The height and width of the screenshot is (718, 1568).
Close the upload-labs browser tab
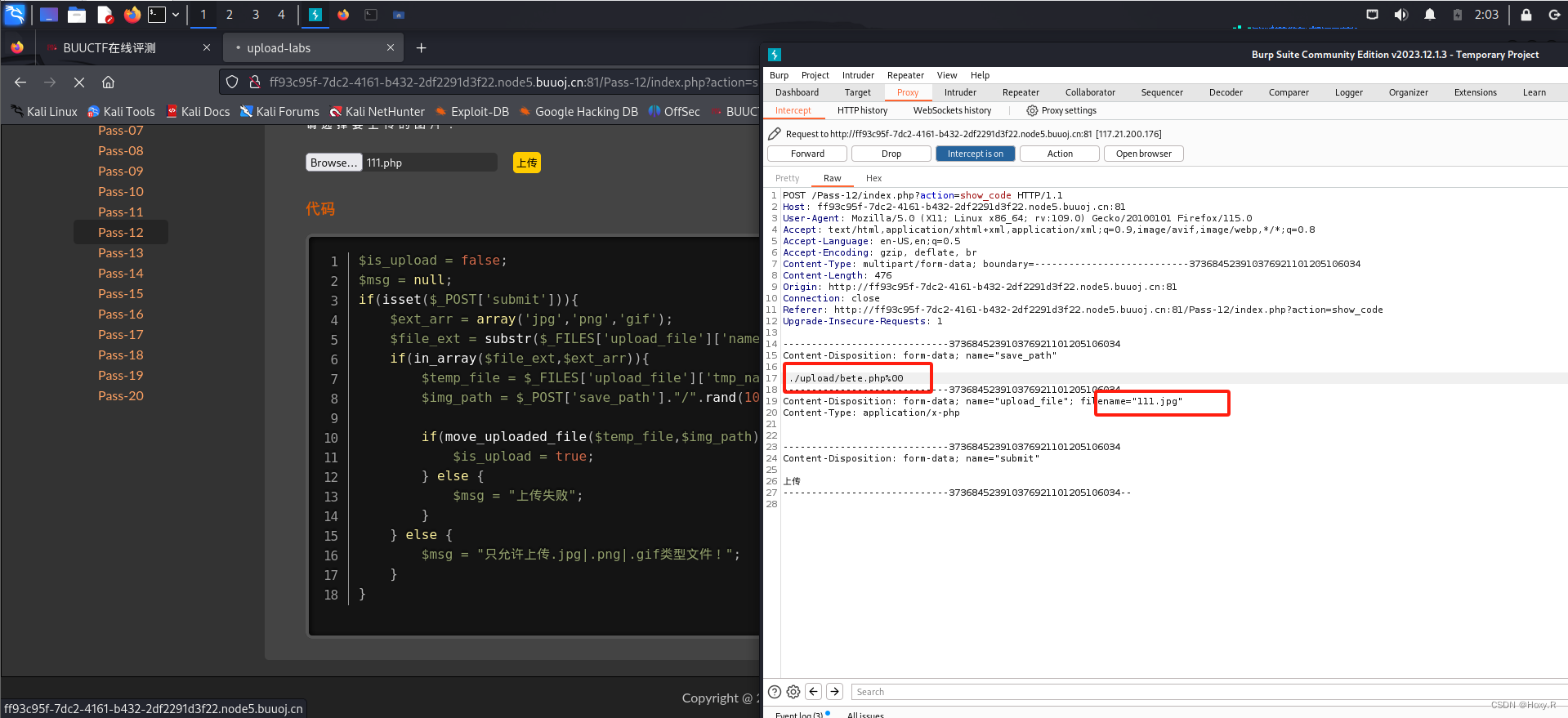[x=391, y=47]
